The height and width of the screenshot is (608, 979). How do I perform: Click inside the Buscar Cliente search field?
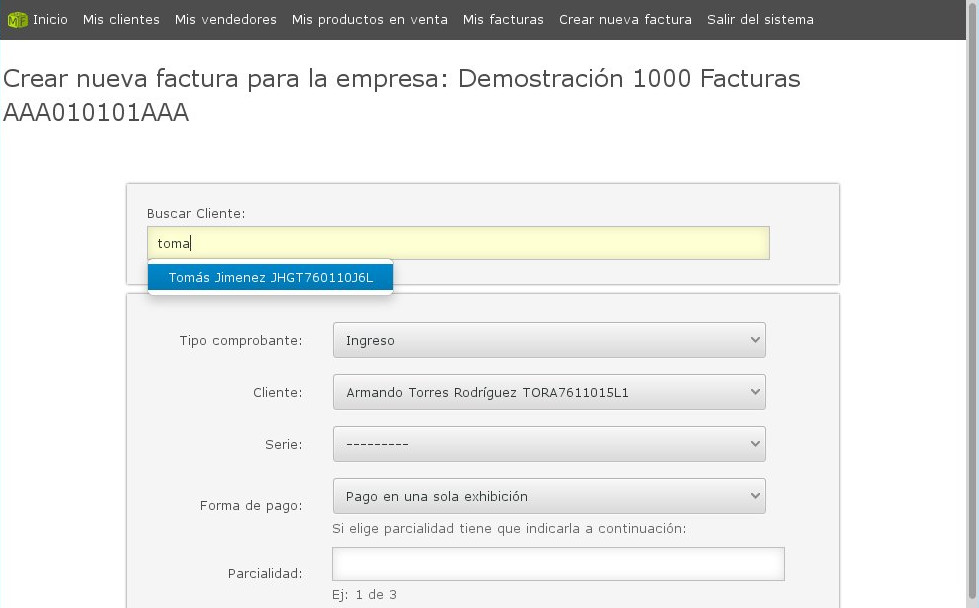(457, 243)
